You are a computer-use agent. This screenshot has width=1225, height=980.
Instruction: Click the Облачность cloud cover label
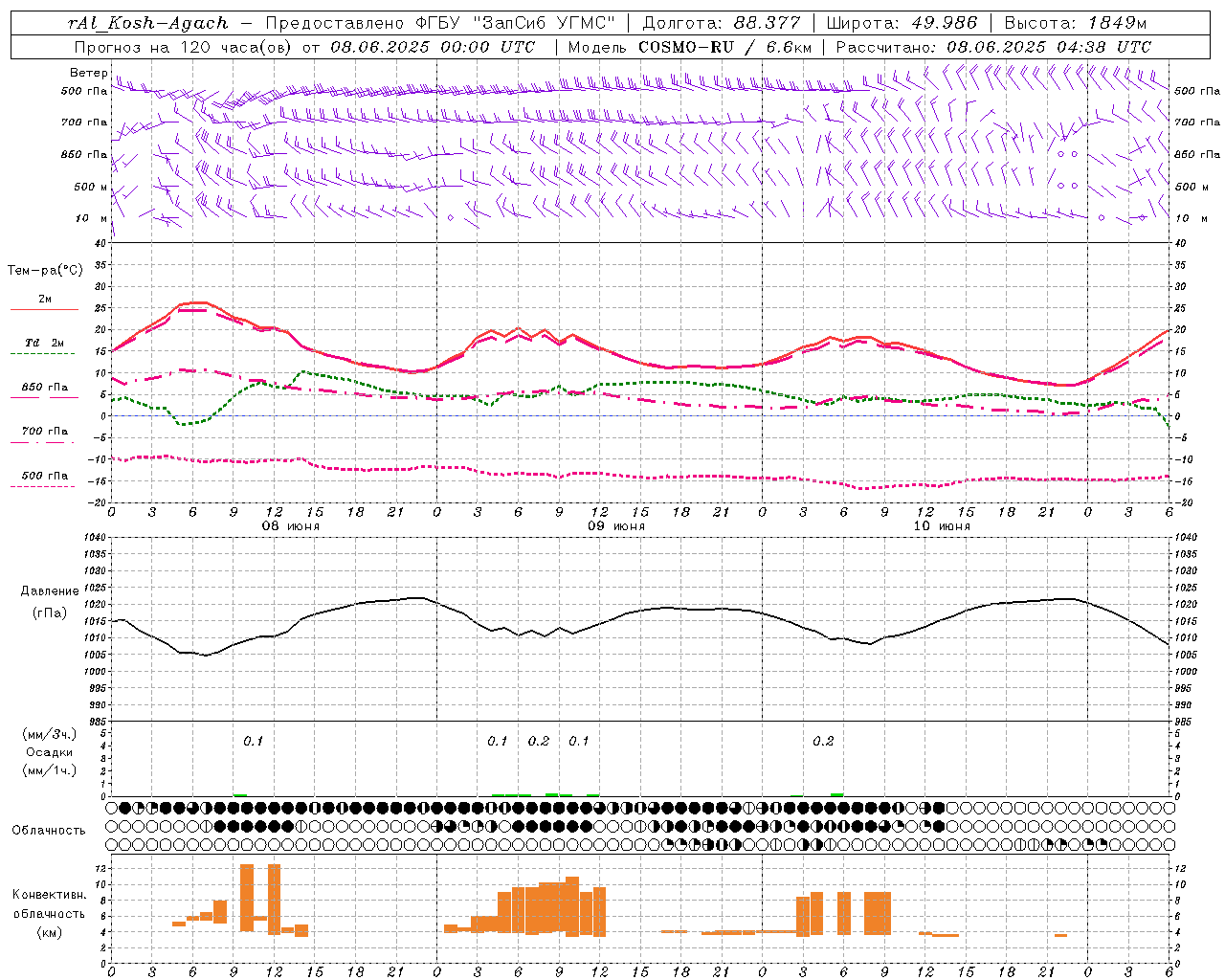[x=49, y=831]
